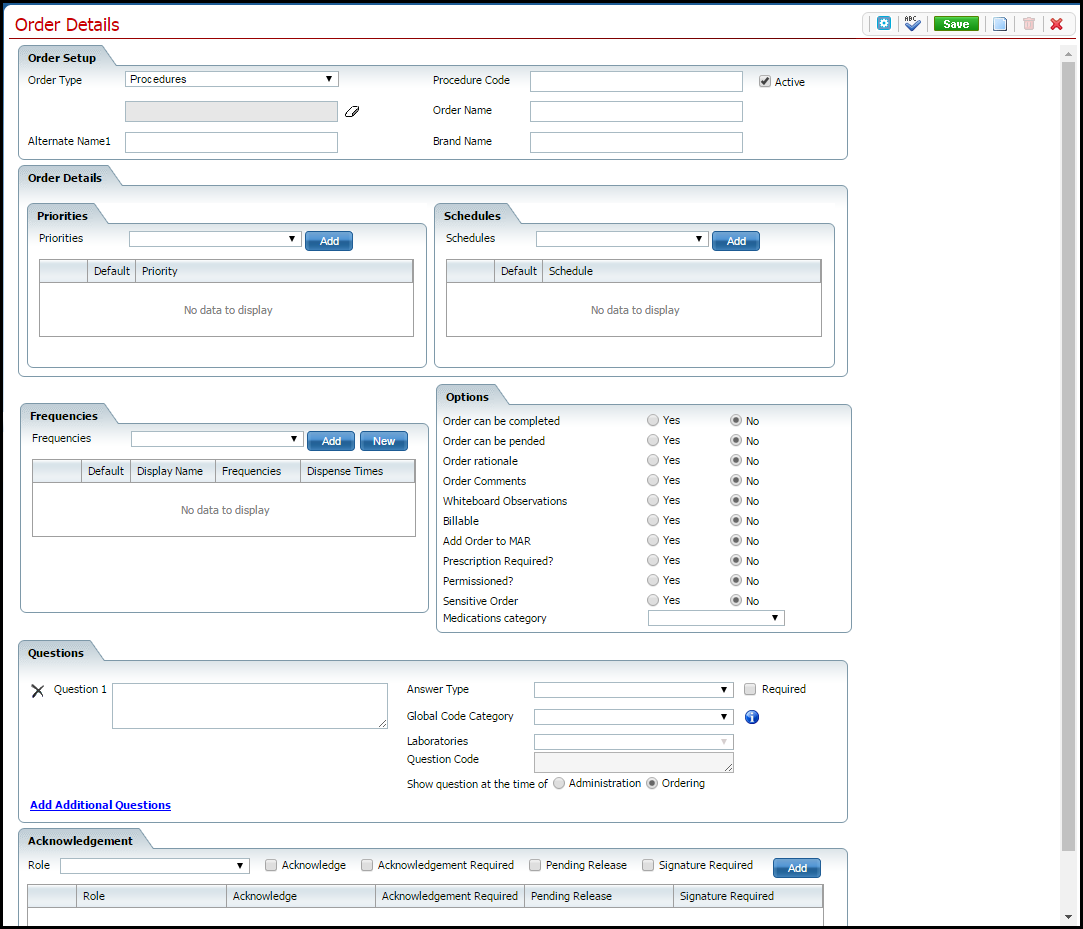Viewport: 1083px width, 929px height.
Task: Remove Question 1 using X icon
Action: point(38,691)
